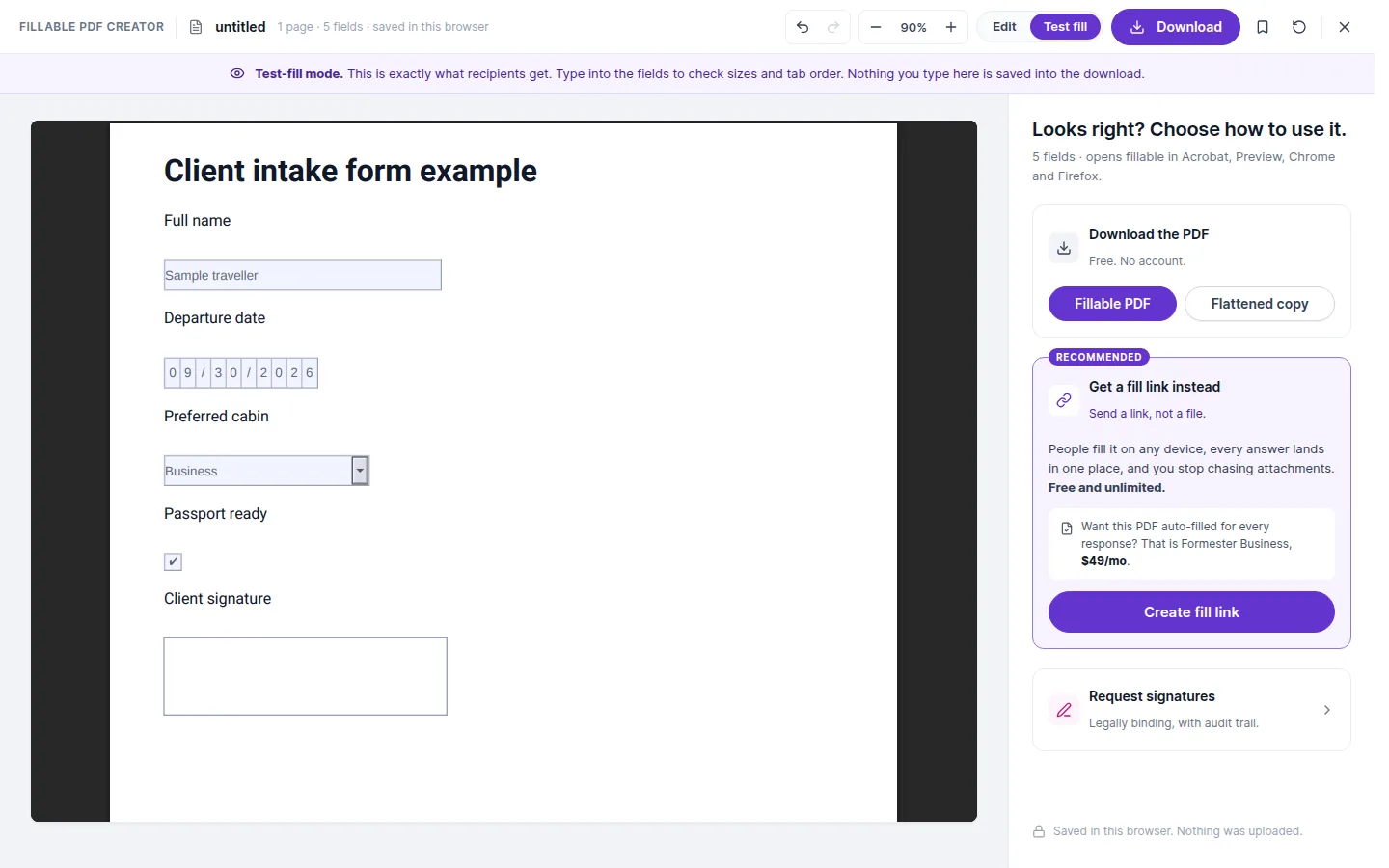
Task: Click the Fillable PDF button
Action: [1112, 304]
